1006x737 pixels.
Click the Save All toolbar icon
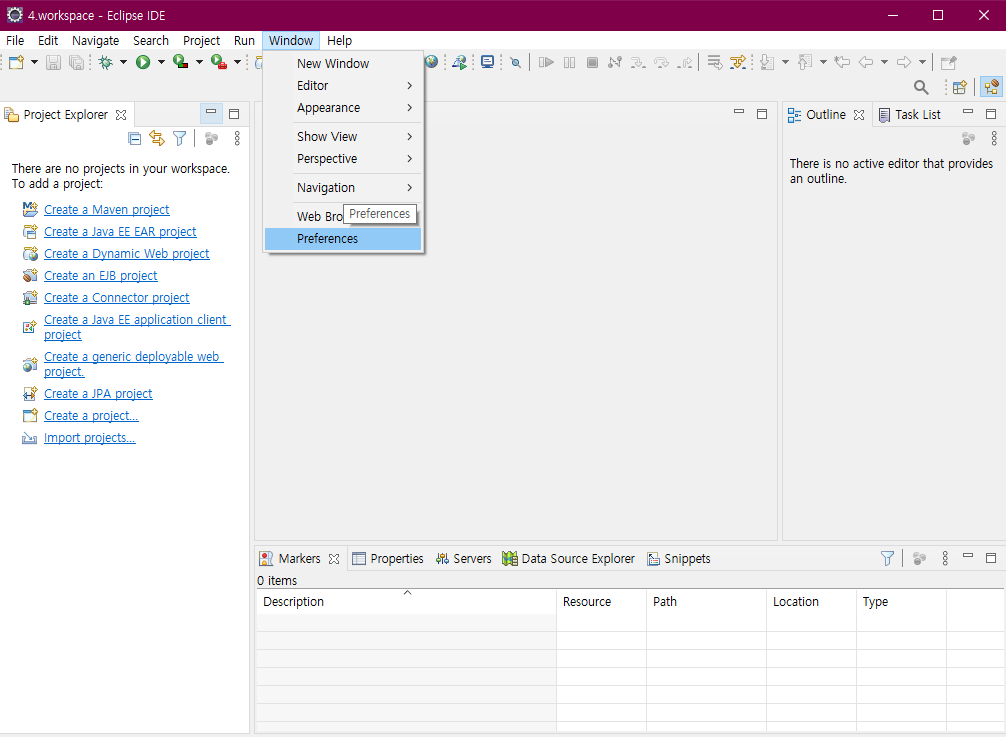click(76, 62)
